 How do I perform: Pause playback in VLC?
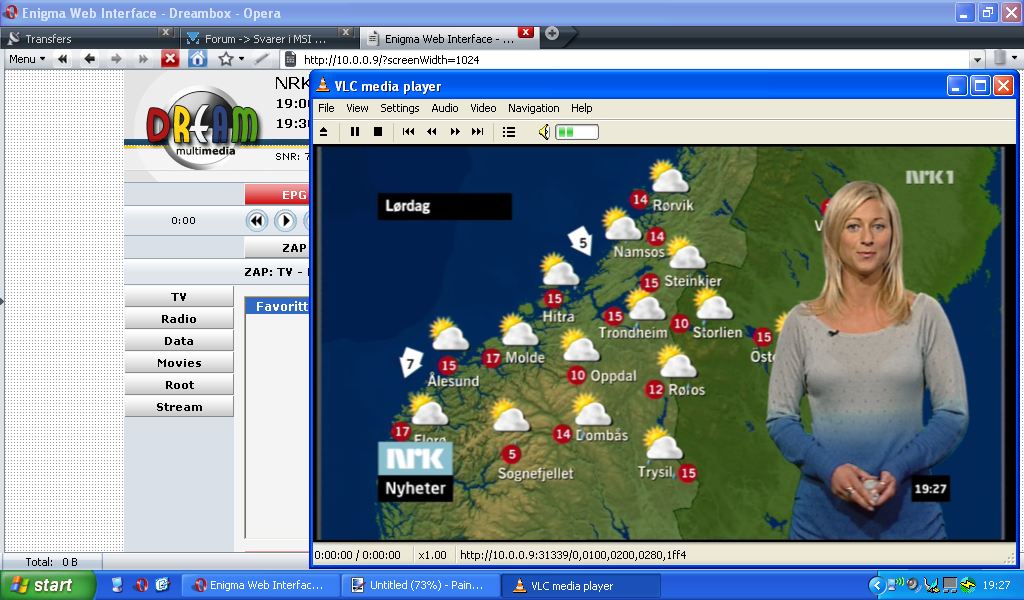(355, 132)
